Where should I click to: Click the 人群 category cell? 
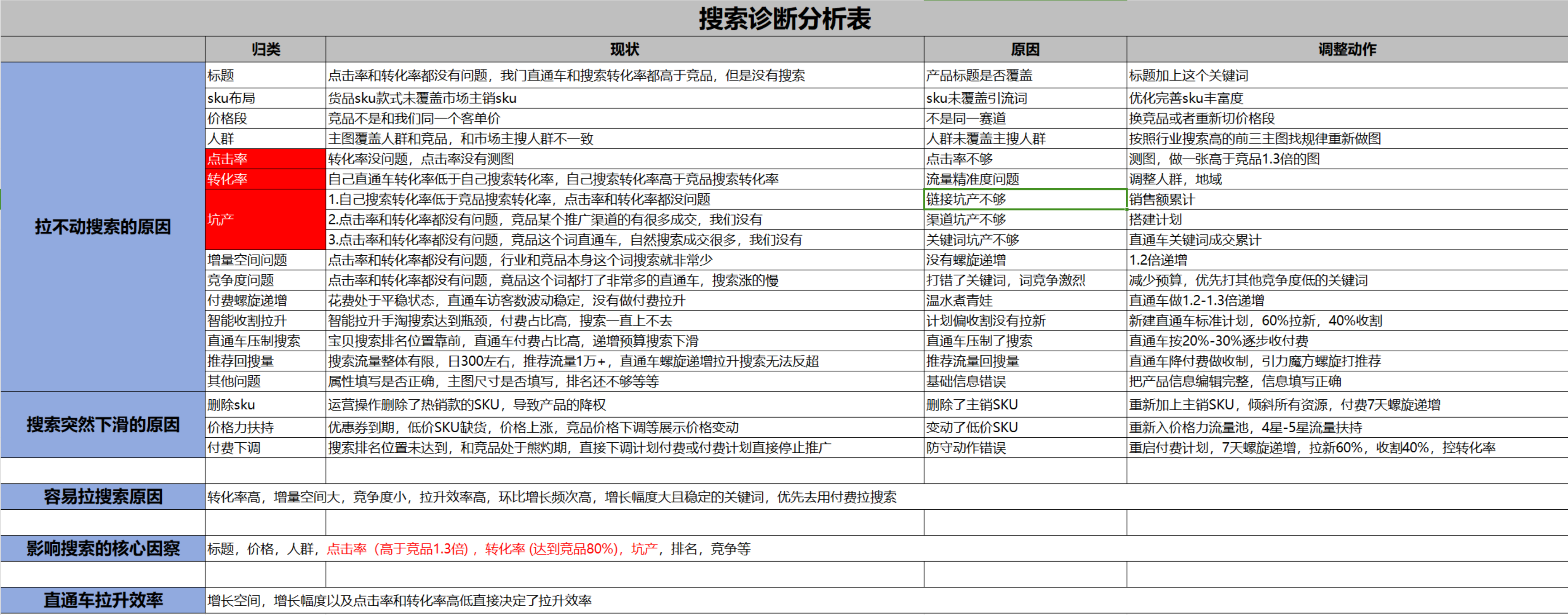coord(265,138)
